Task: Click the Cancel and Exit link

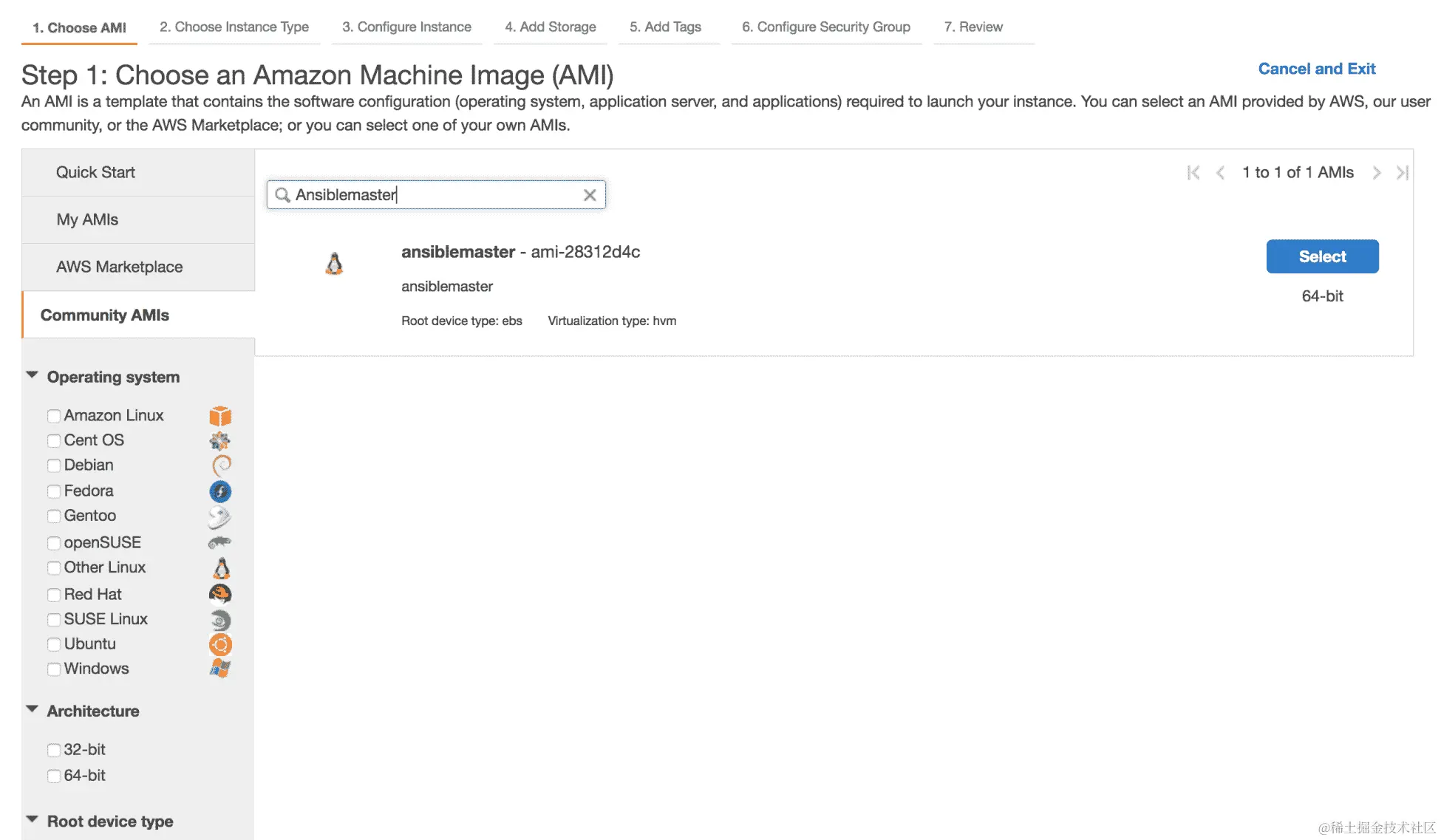Action: [x=1316, y=69]
